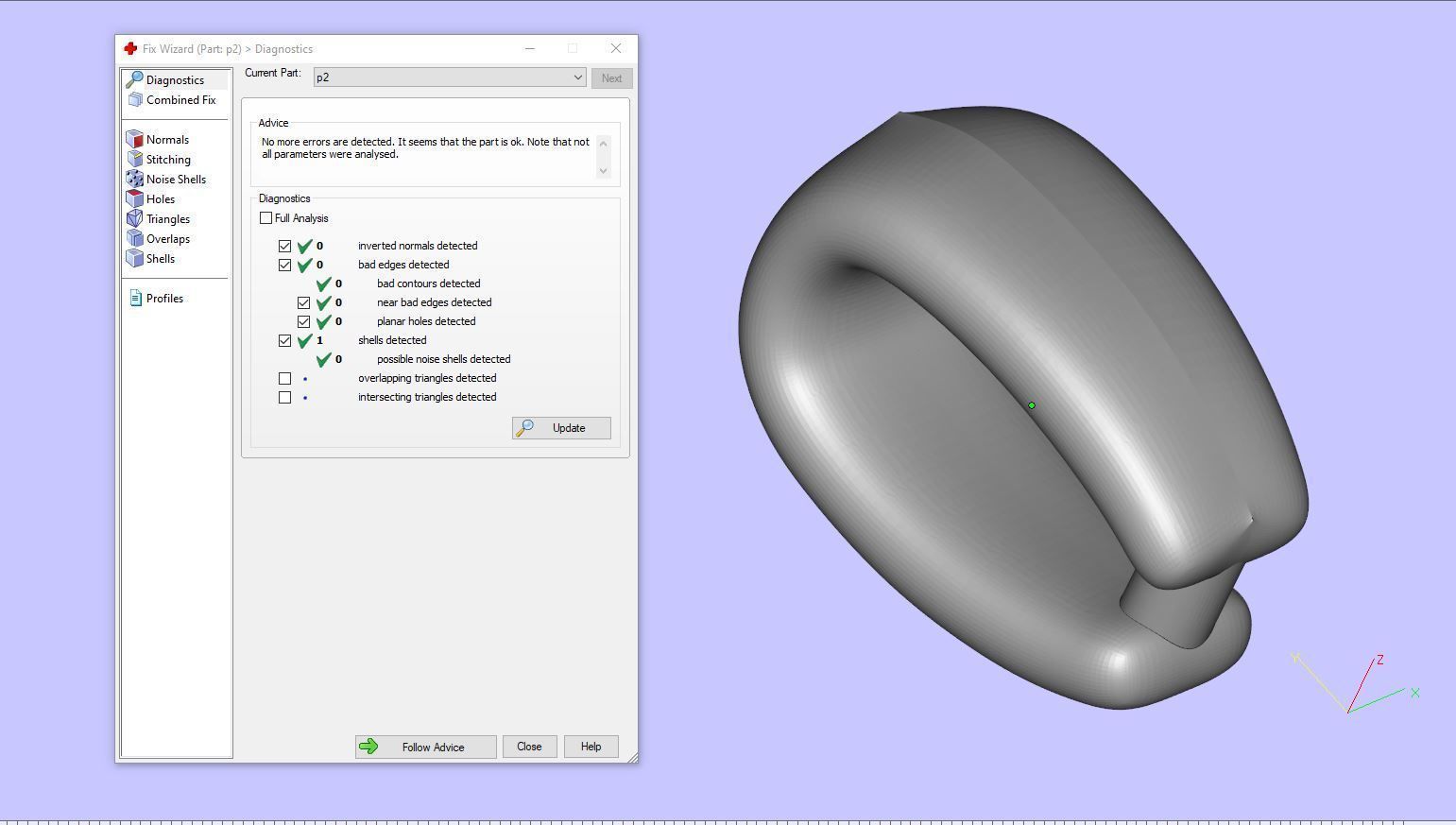
Task: Uncheck near bad edges detected checkbox
Action: pos(303,302)
